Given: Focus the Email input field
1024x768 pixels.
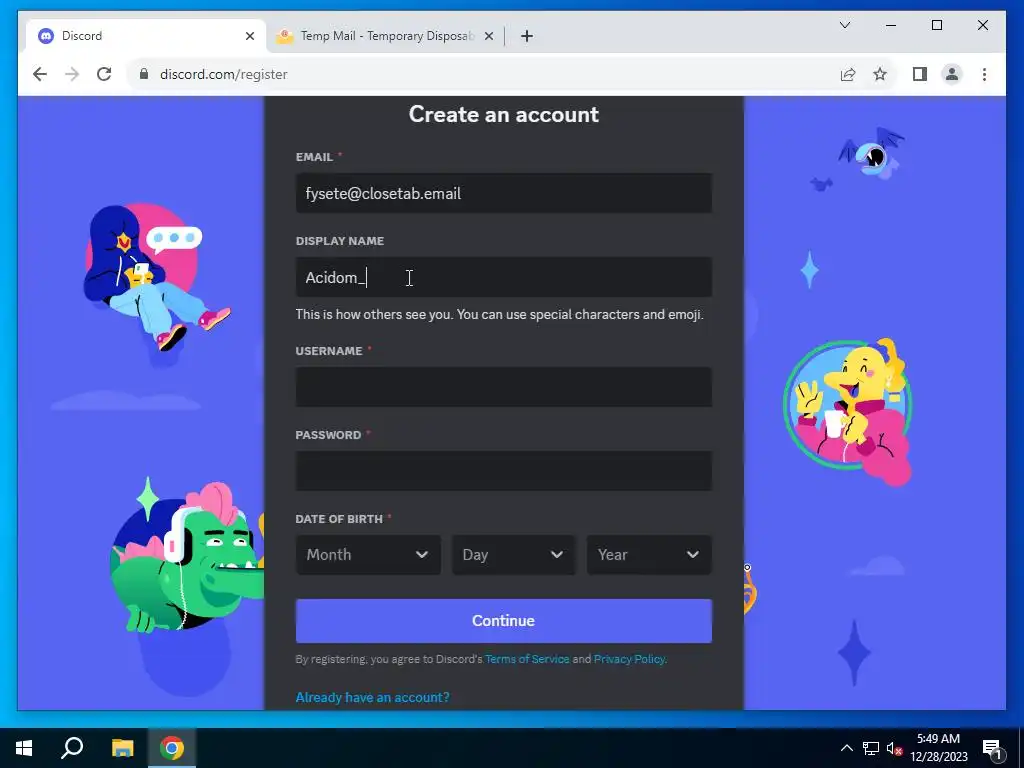Looking at the screenshot, I should pos(504,193).
